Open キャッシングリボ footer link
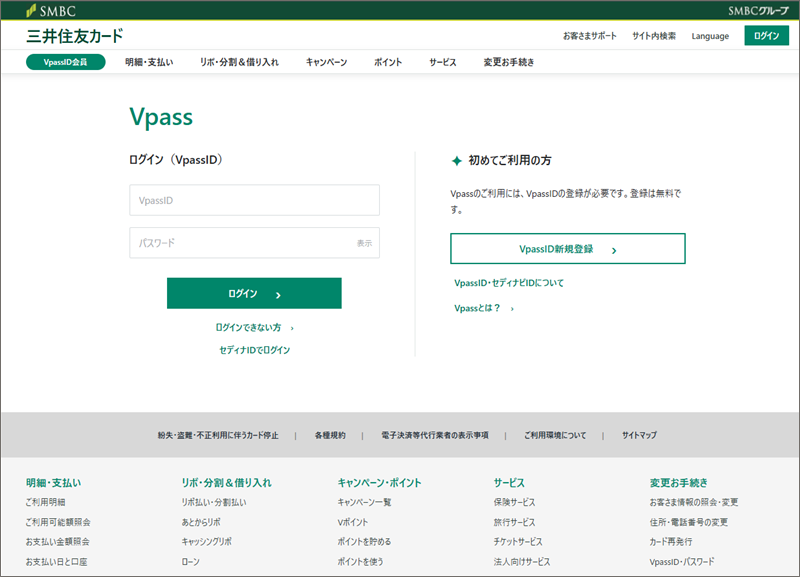The height and width of the screenshot is (577, 800). (x=206, y=542)
